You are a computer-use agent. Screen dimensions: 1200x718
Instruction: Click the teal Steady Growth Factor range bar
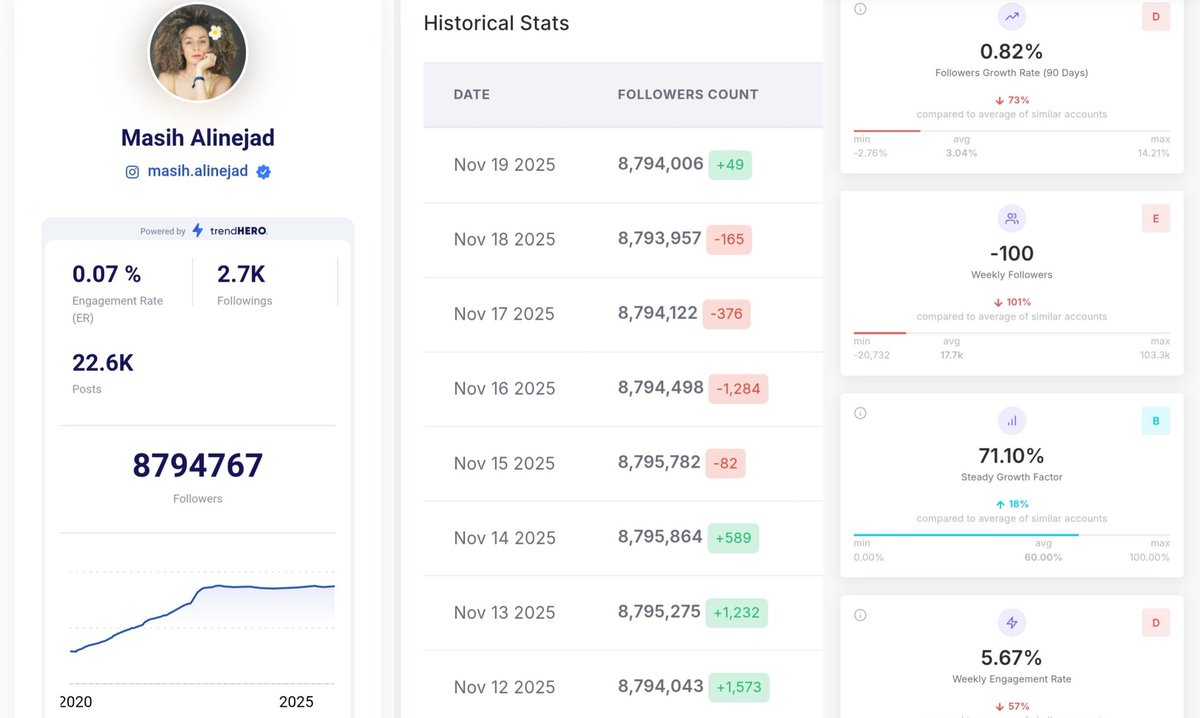(x=966, y=534)
